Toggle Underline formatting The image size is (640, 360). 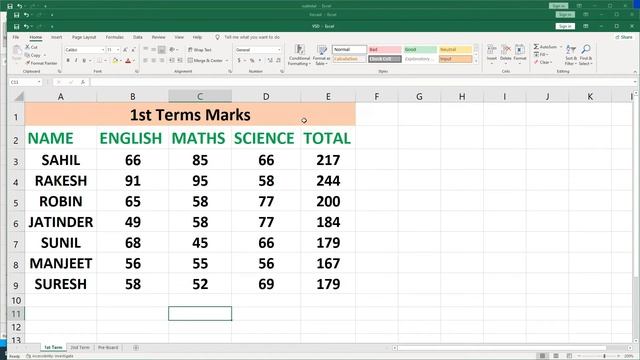[84, 60]
